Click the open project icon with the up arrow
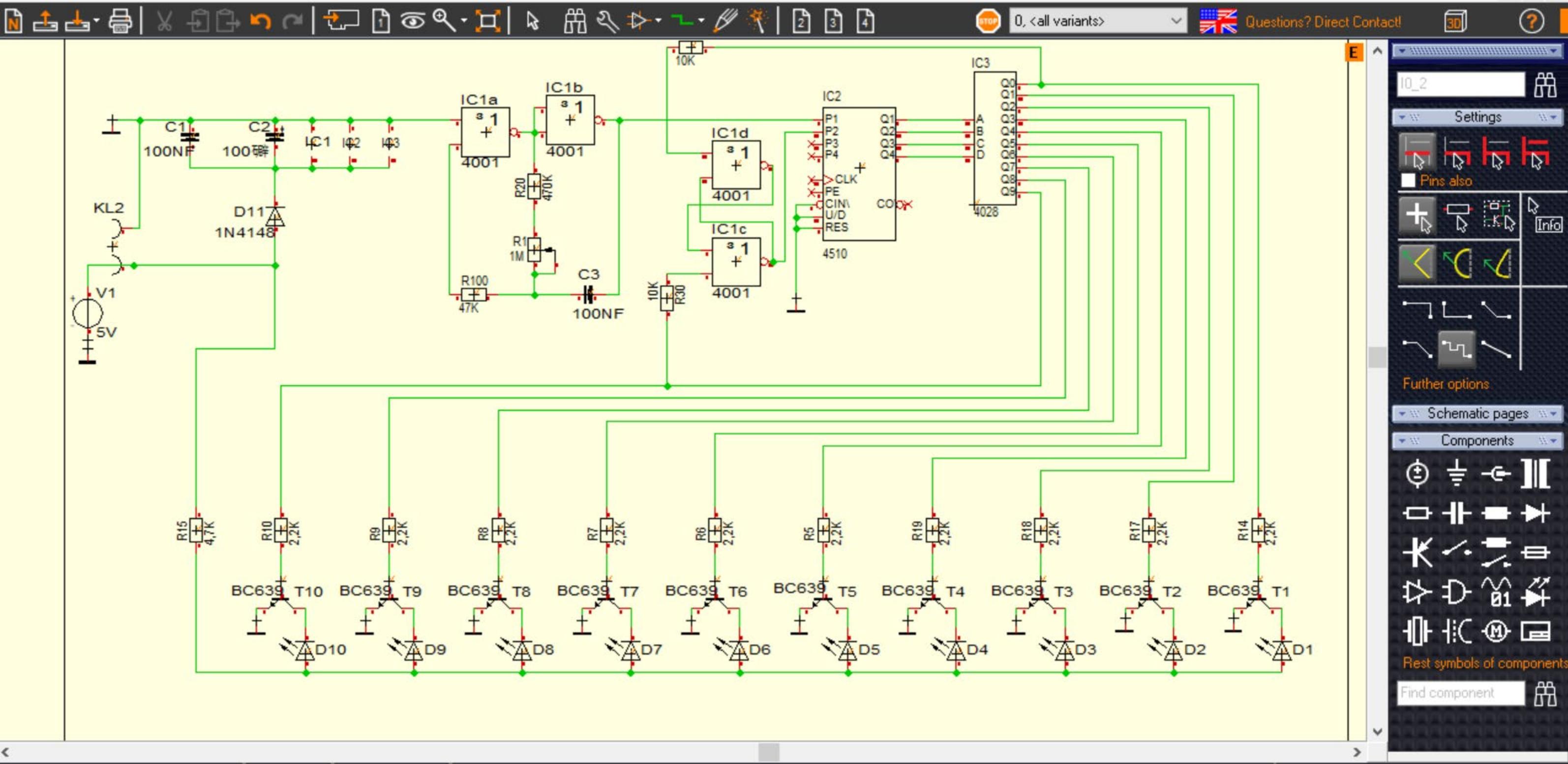Screen dimensions: 1568x764 (45, 21)
